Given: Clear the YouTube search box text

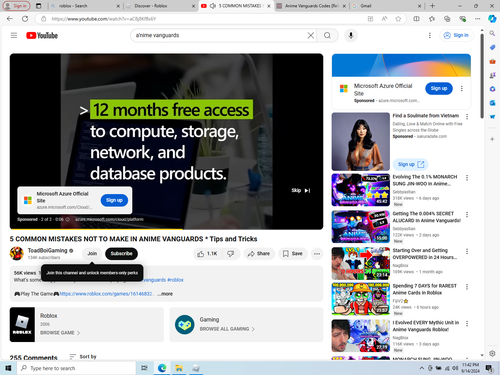Looking at the screenshot, I should (x=310, y=35).
